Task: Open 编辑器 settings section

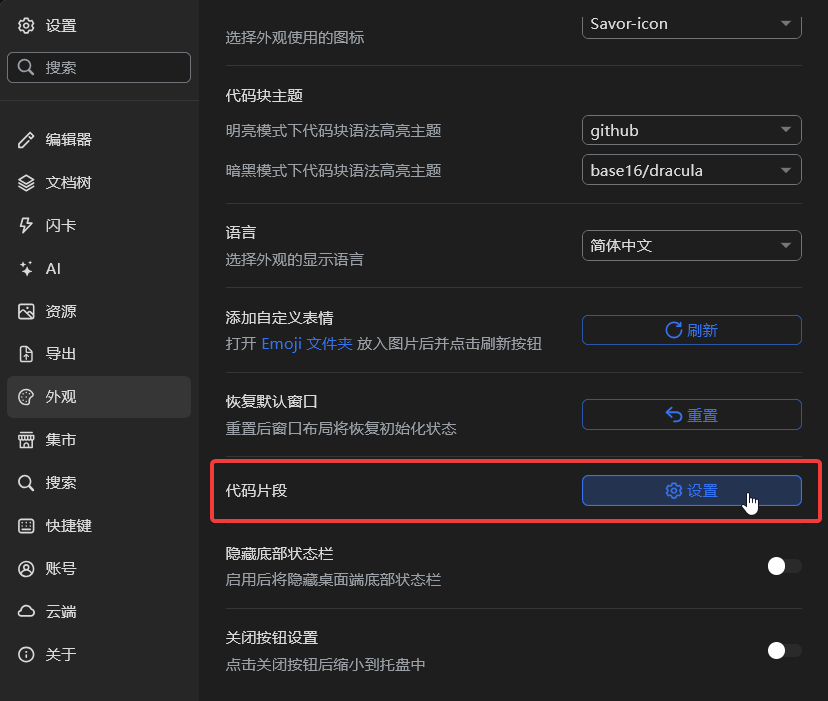Action: click(x=99, y=139)
